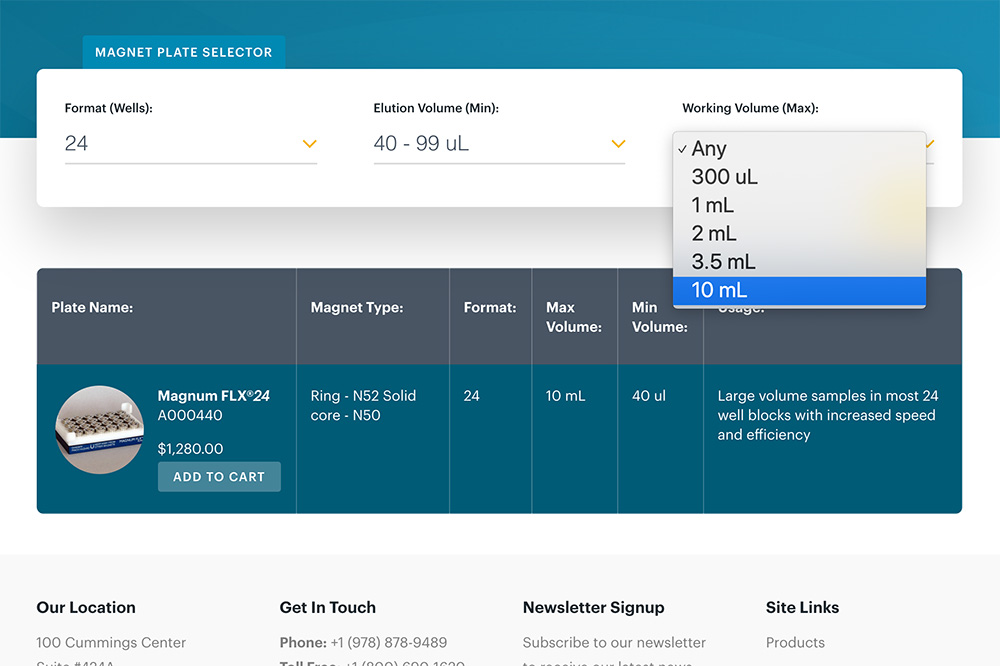Open the Magnum FLX 24 product name link
This screenshot has height=666, width=1000.
(x=213, y=396)
